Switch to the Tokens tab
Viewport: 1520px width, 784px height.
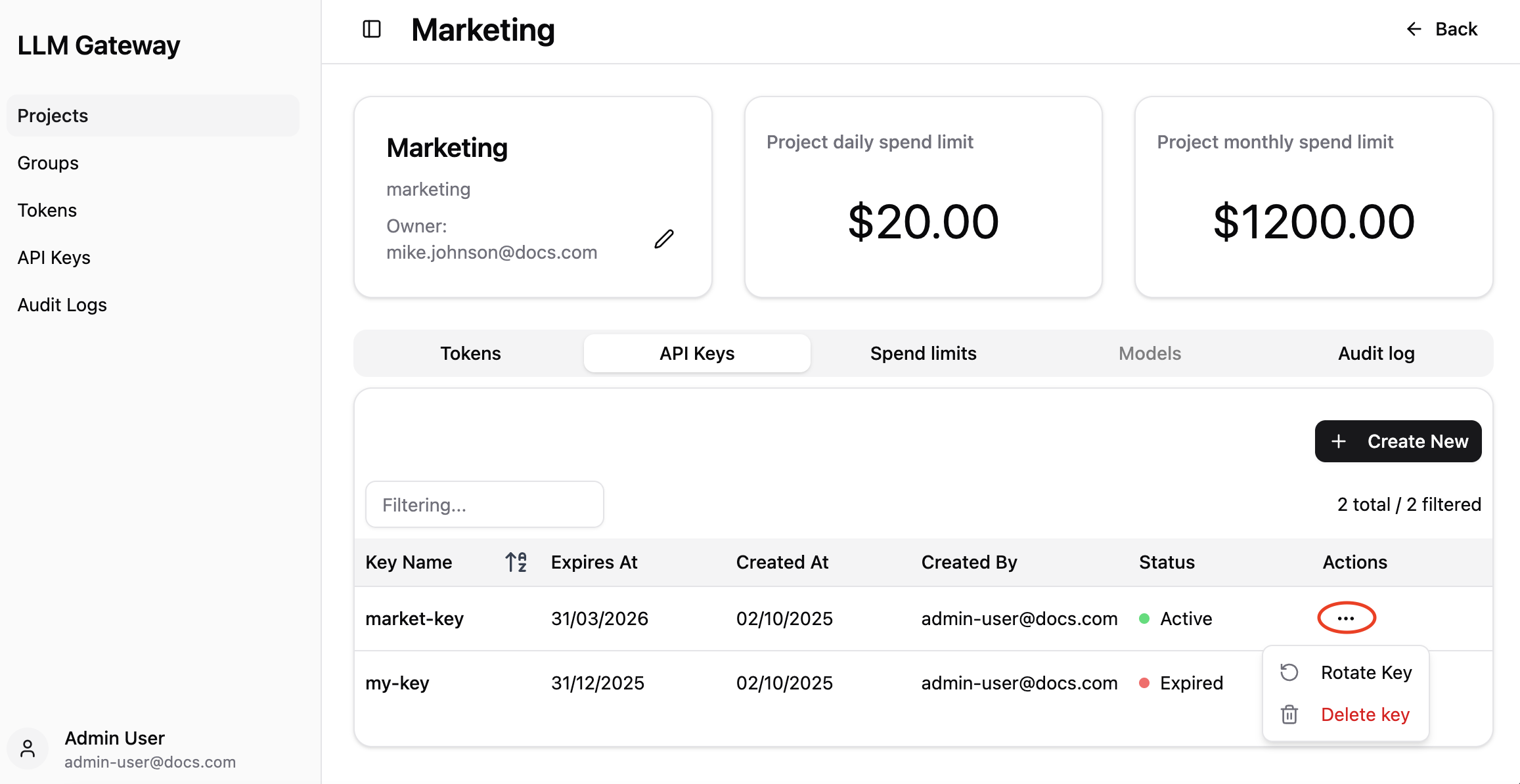(470, 353)
